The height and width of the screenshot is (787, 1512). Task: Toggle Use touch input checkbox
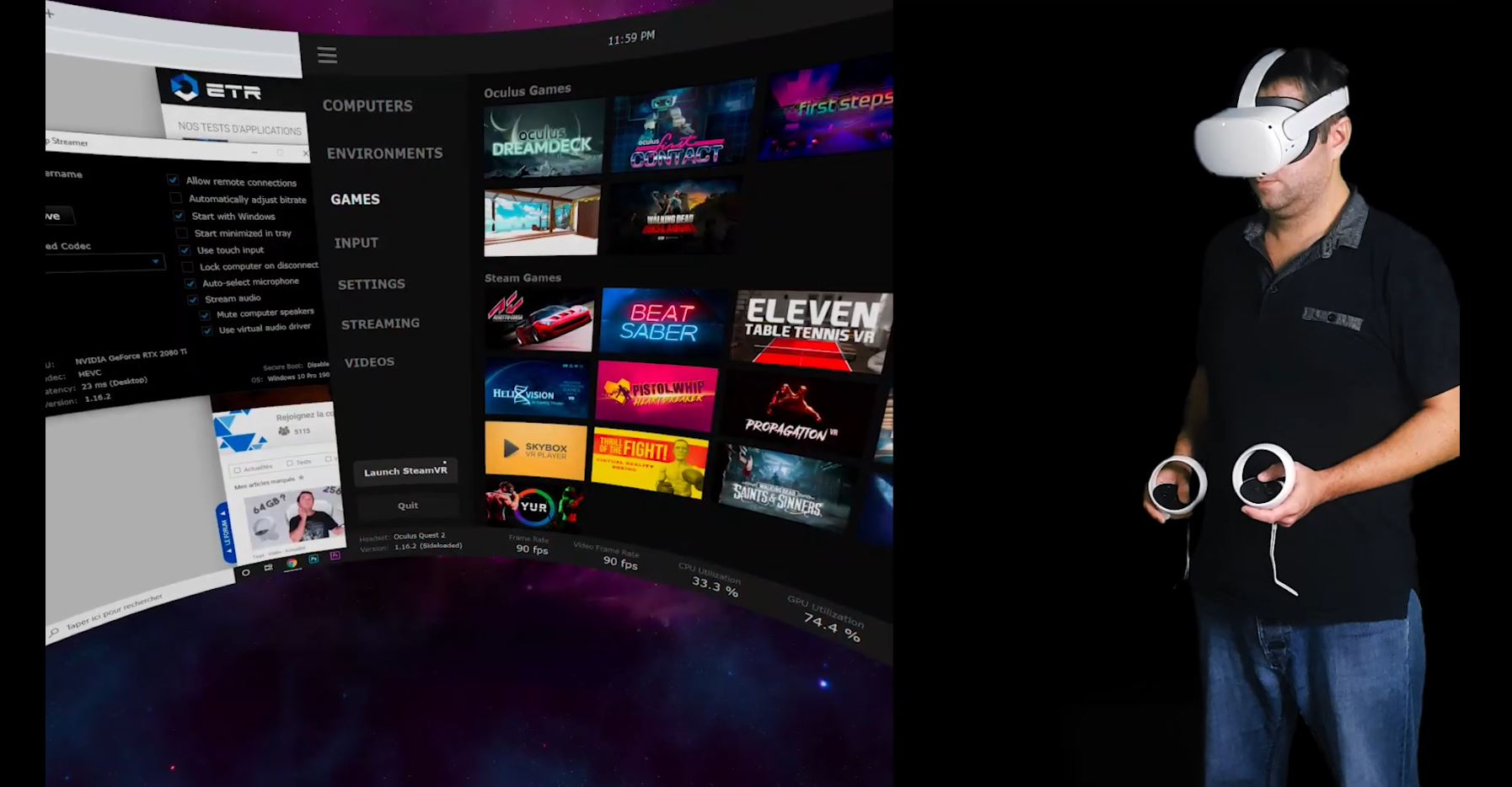pos(185,250)
